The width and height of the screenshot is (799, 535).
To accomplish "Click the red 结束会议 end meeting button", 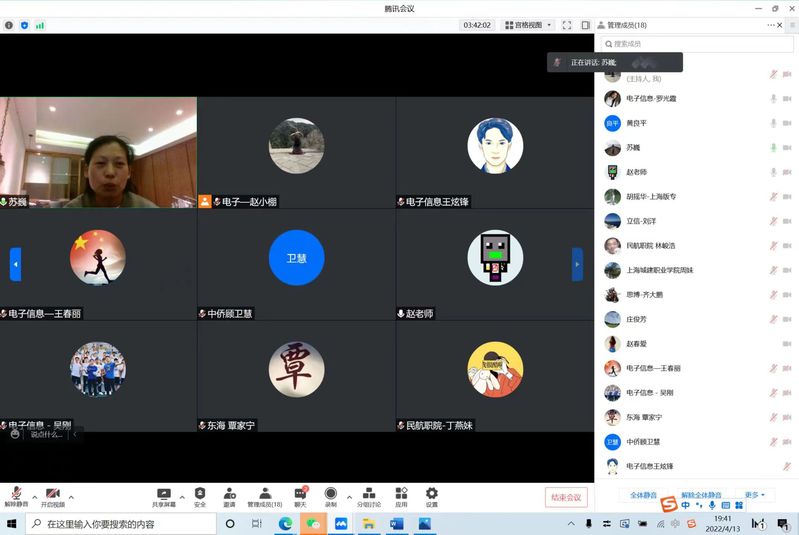I will pyautogui.click(x=566, y=497).
